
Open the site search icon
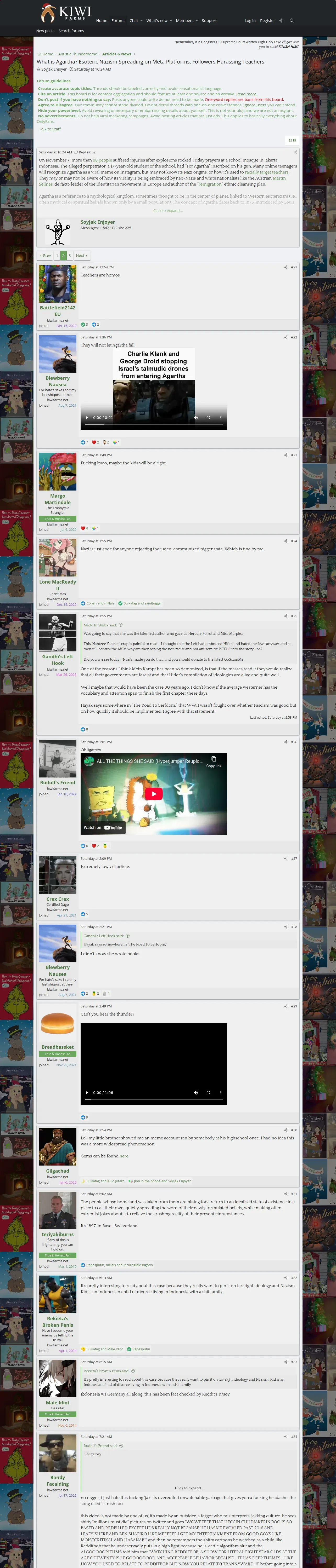coord(292,21)
